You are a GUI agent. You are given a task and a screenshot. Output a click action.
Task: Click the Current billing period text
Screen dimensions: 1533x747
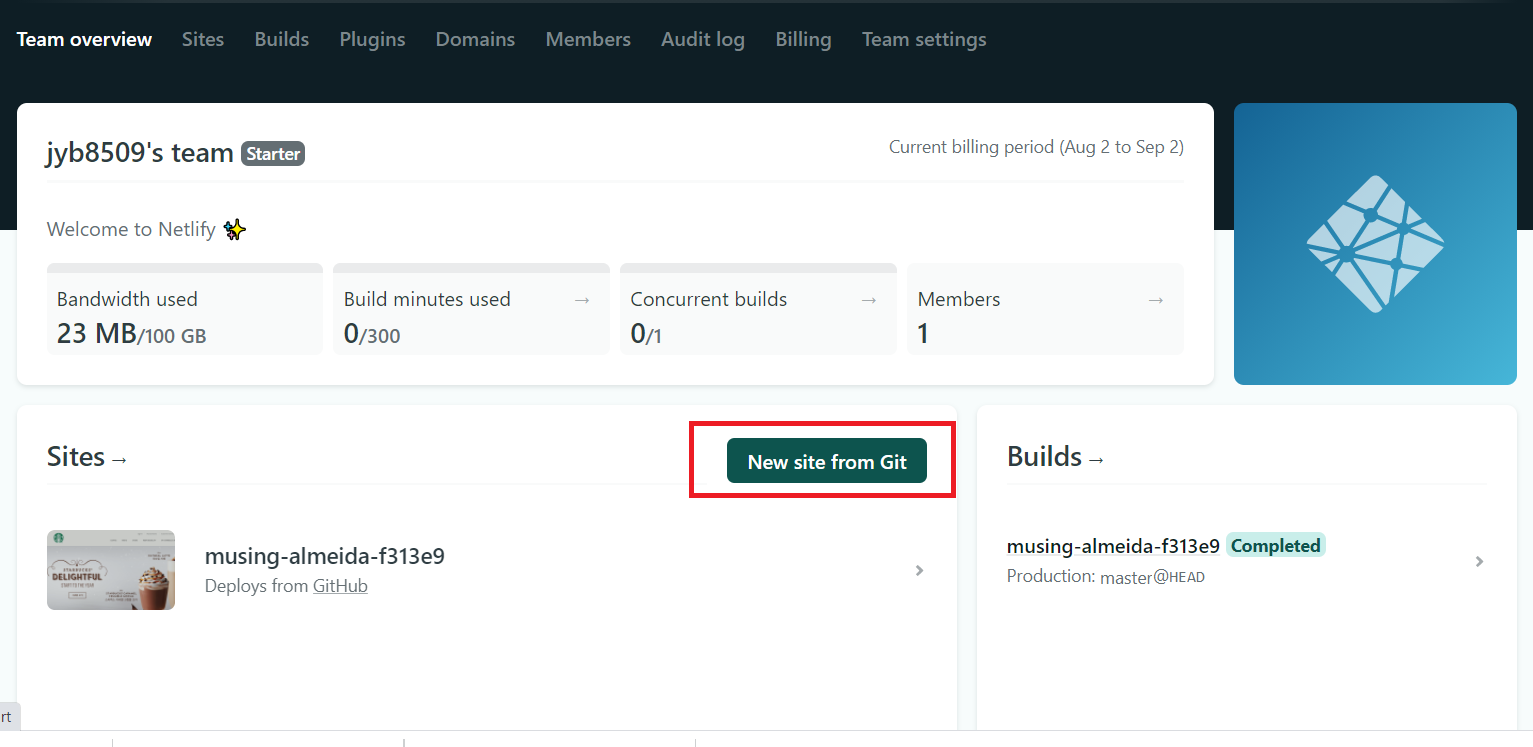pos(1036,147)
